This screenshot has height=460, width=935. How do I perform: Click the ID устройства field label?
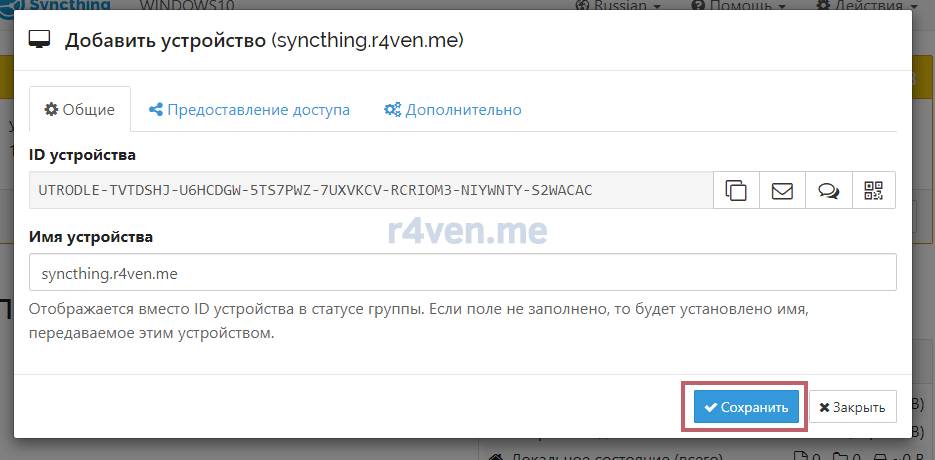tap(82, 155)
